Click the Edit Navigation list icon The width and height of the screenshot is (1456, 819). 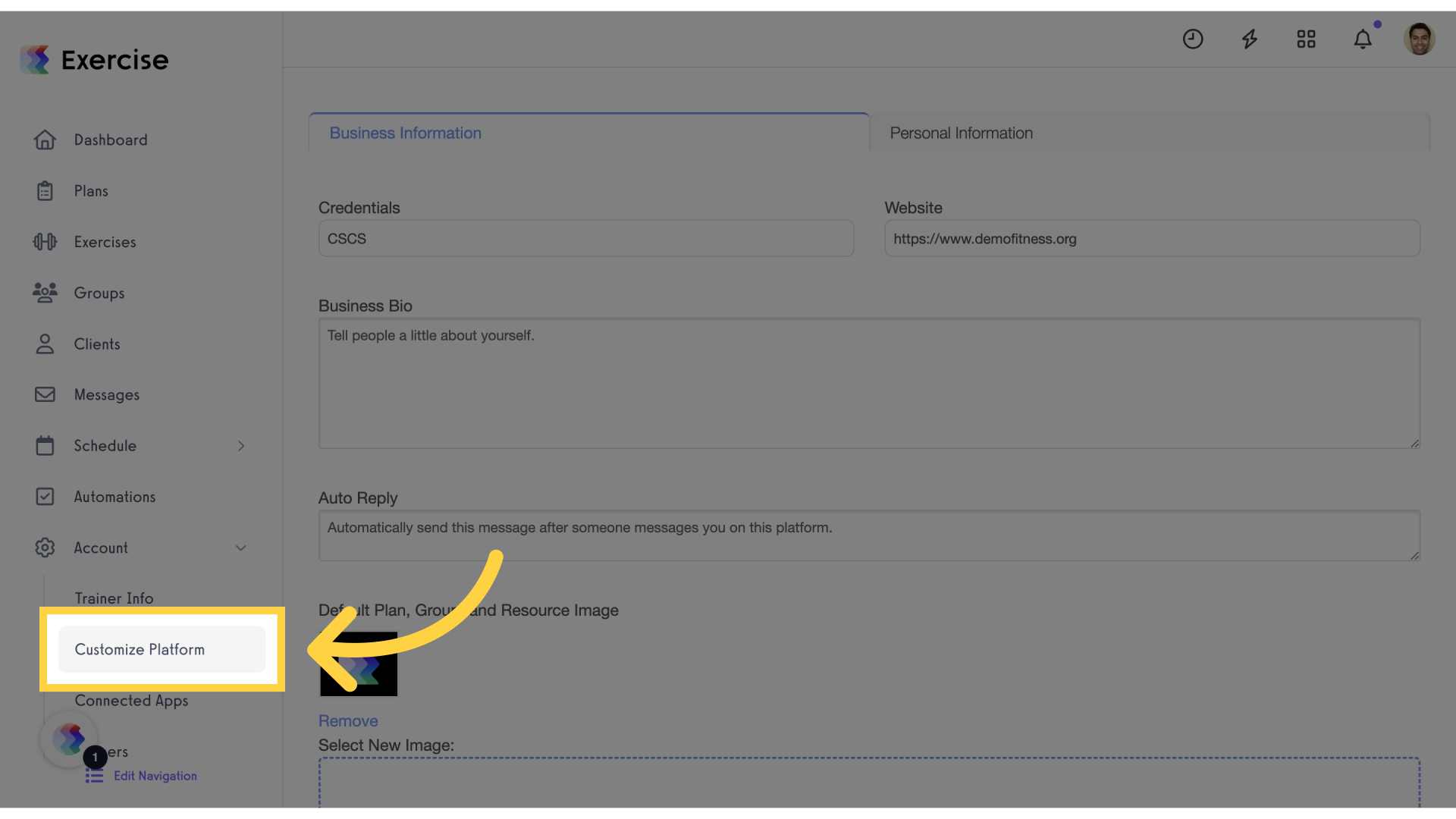94,776
